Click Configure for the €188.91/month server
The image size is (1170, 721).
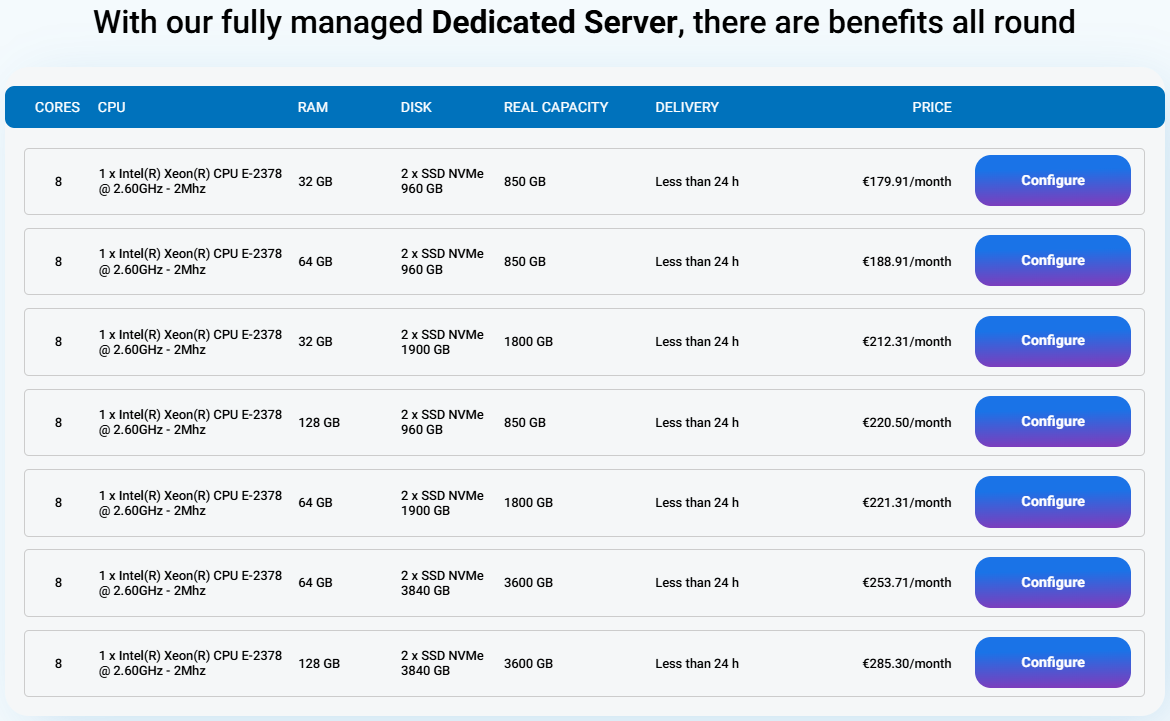click(1052, 261)
